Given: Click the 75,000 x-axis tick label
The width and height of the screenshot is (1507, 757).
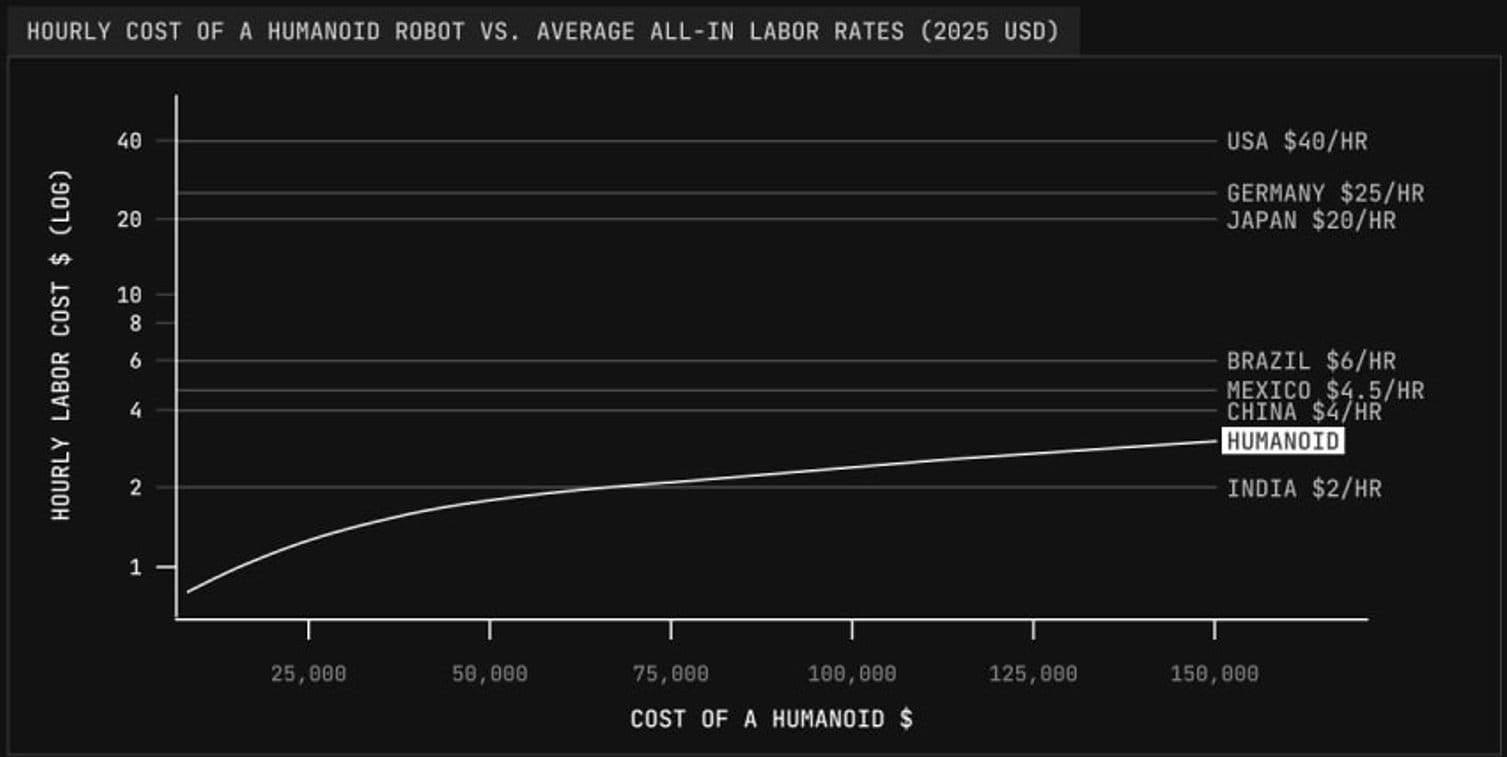Looking at the screenshot, I should click(x=670, y=674).
